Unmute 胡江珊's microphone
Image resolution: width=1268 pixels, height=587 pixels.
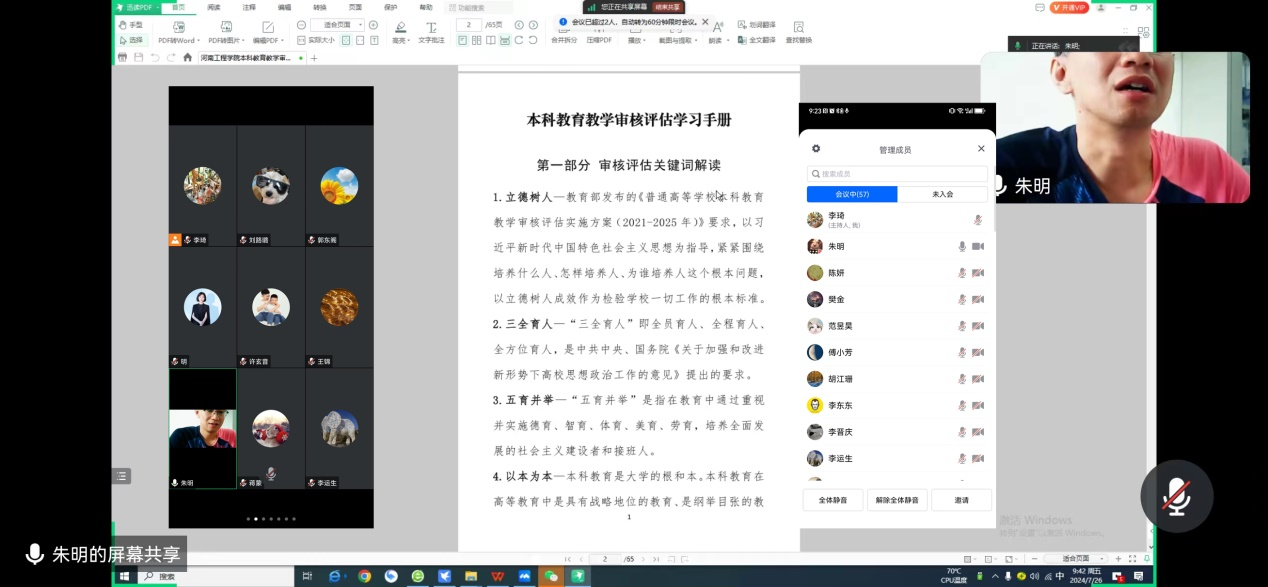[962, 379]
